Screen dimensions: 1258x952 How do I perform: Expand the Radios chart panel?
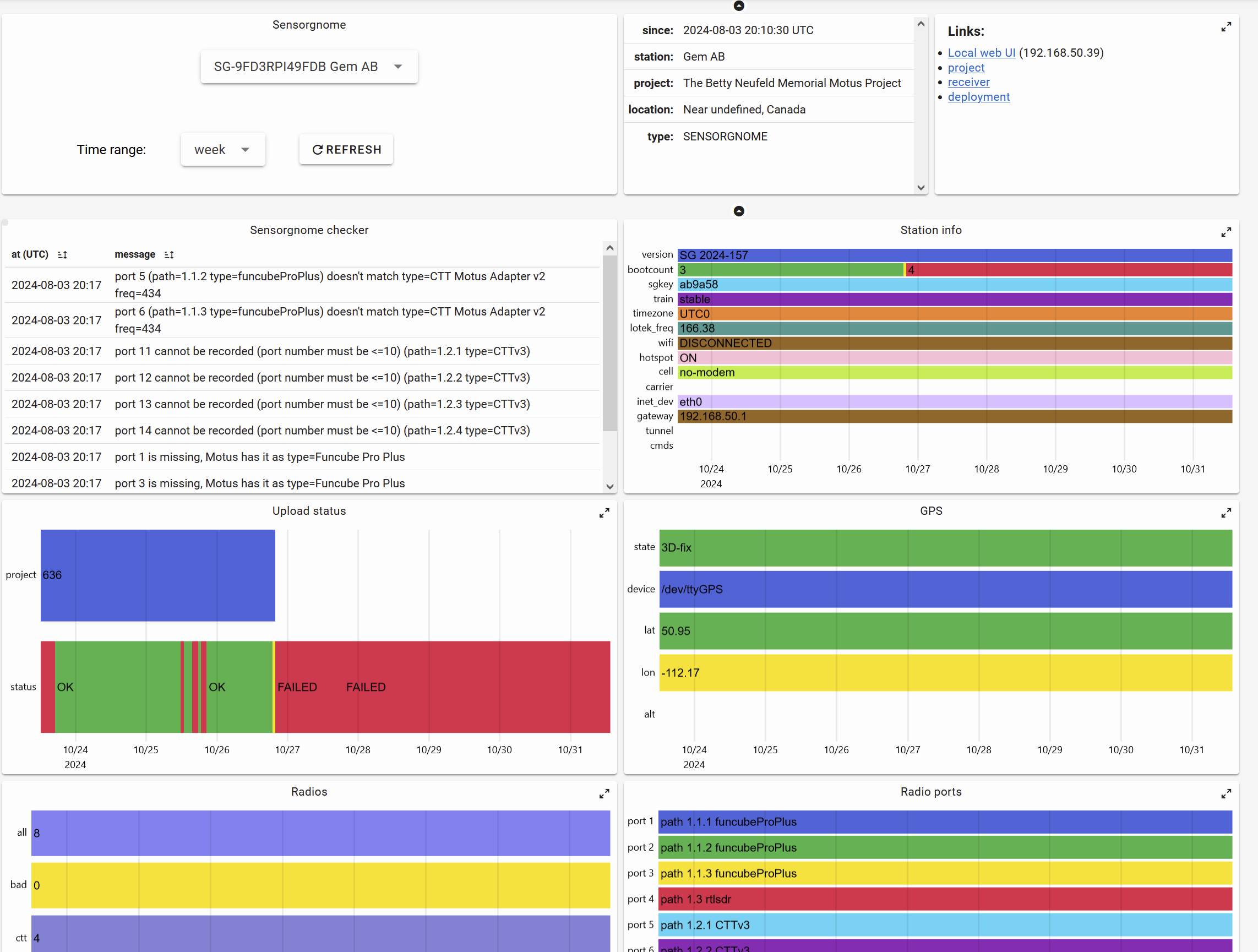pyautogui.click(x=604, y=793)
